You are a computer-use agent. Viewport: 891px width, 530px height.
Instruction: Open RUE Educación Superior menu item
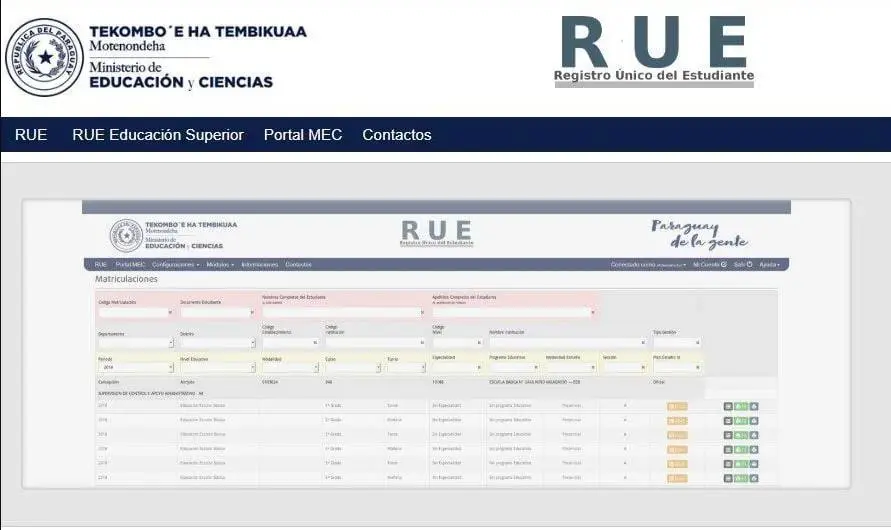[x=158, y=135]
